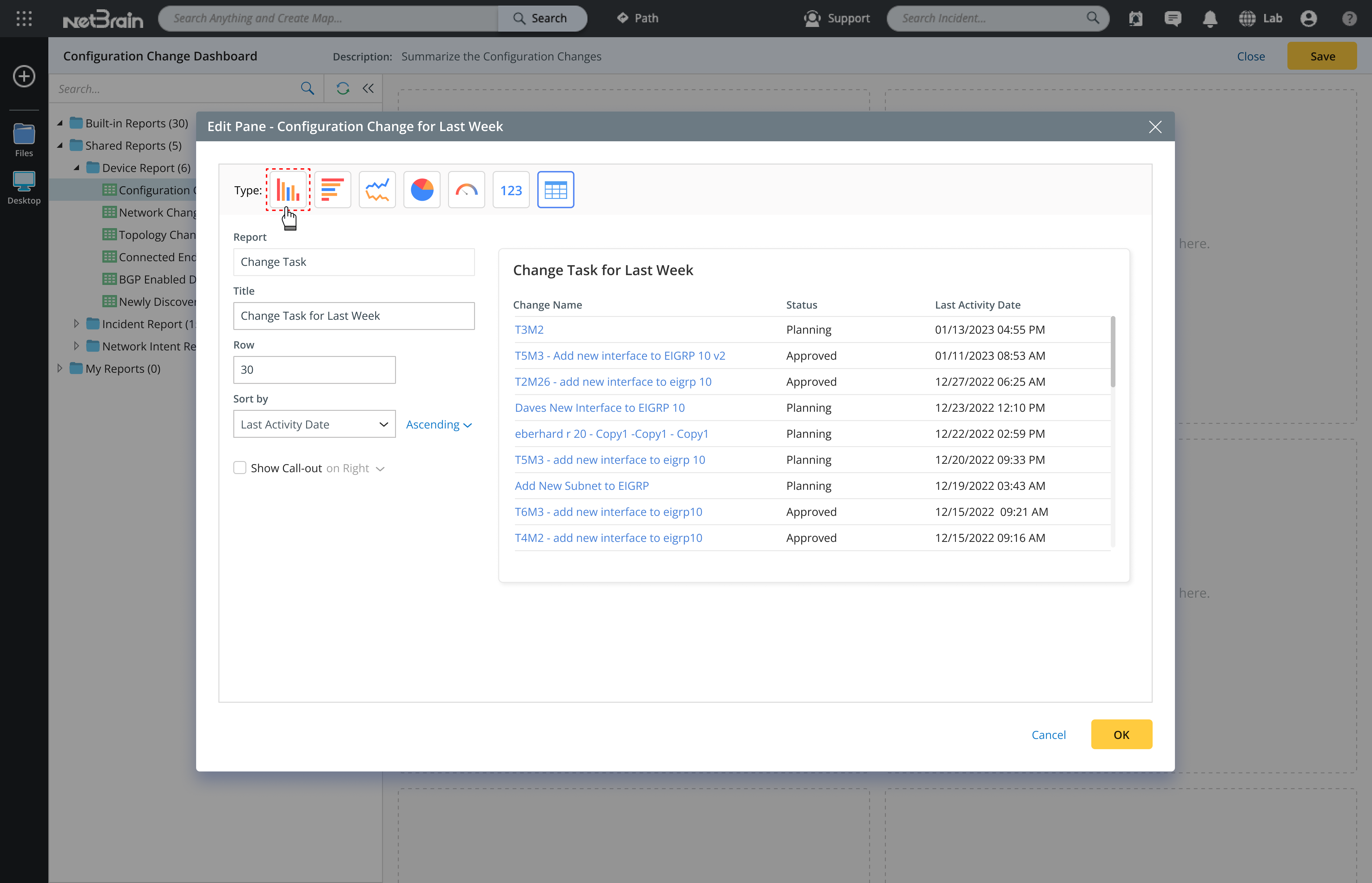Click the OK button
Viewport: 1372px width, 883px height.
point(1121,735)
